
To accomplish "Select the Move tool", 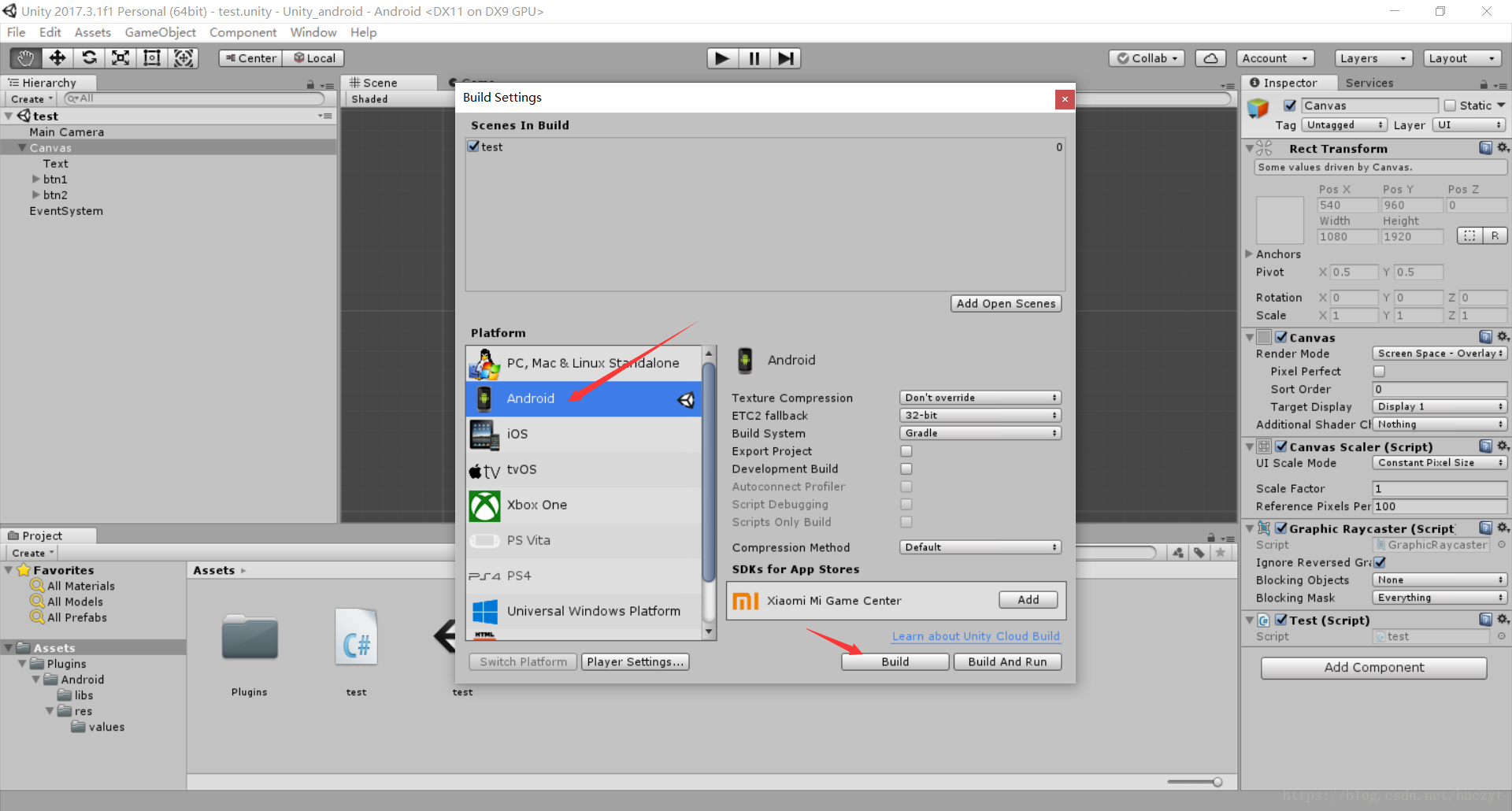I will [x=57, y=58].
